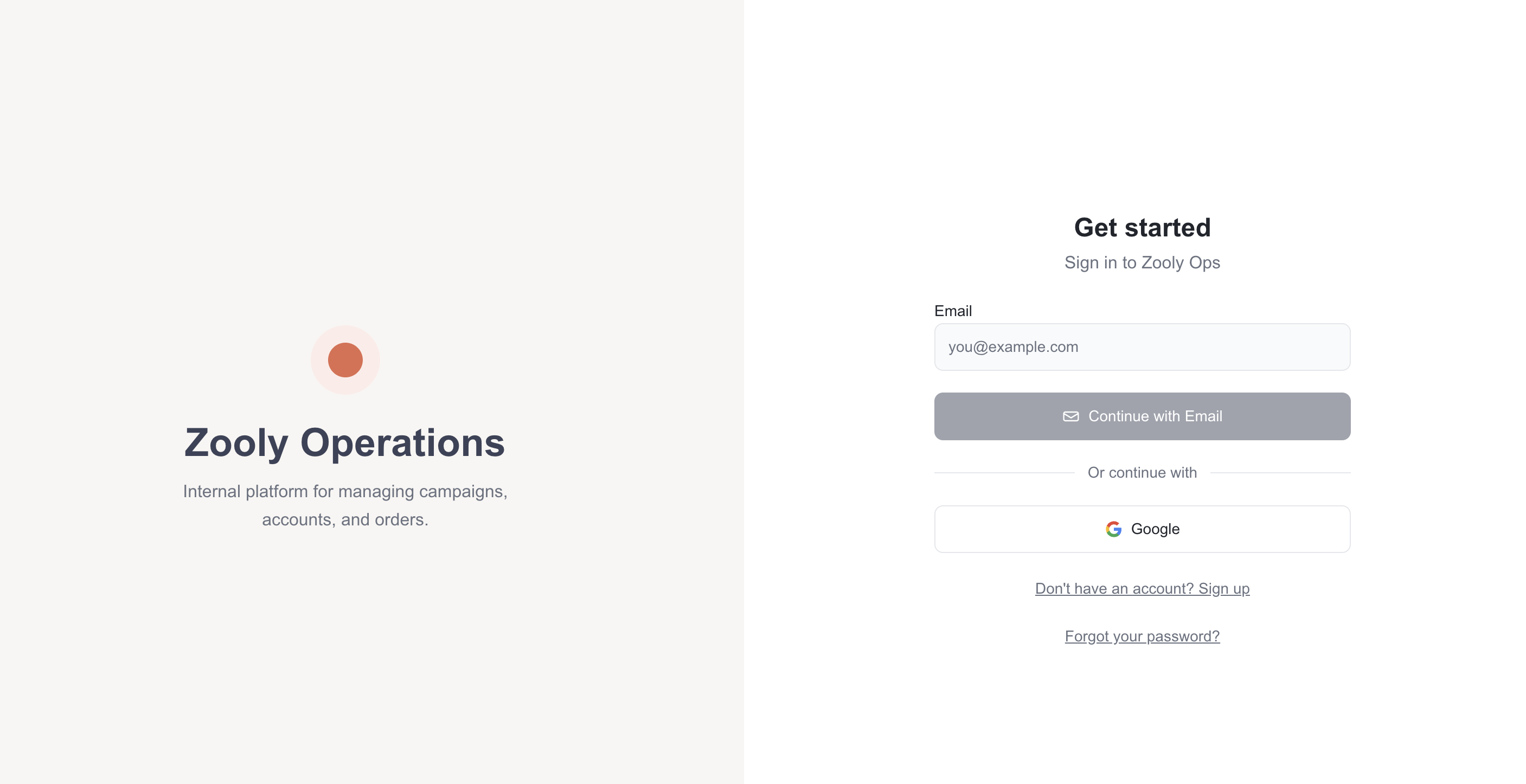Viewport: 1526px width, 784px height.
Task: Click the orange Zooly logo circle
Action: click(x=345, y=360)
